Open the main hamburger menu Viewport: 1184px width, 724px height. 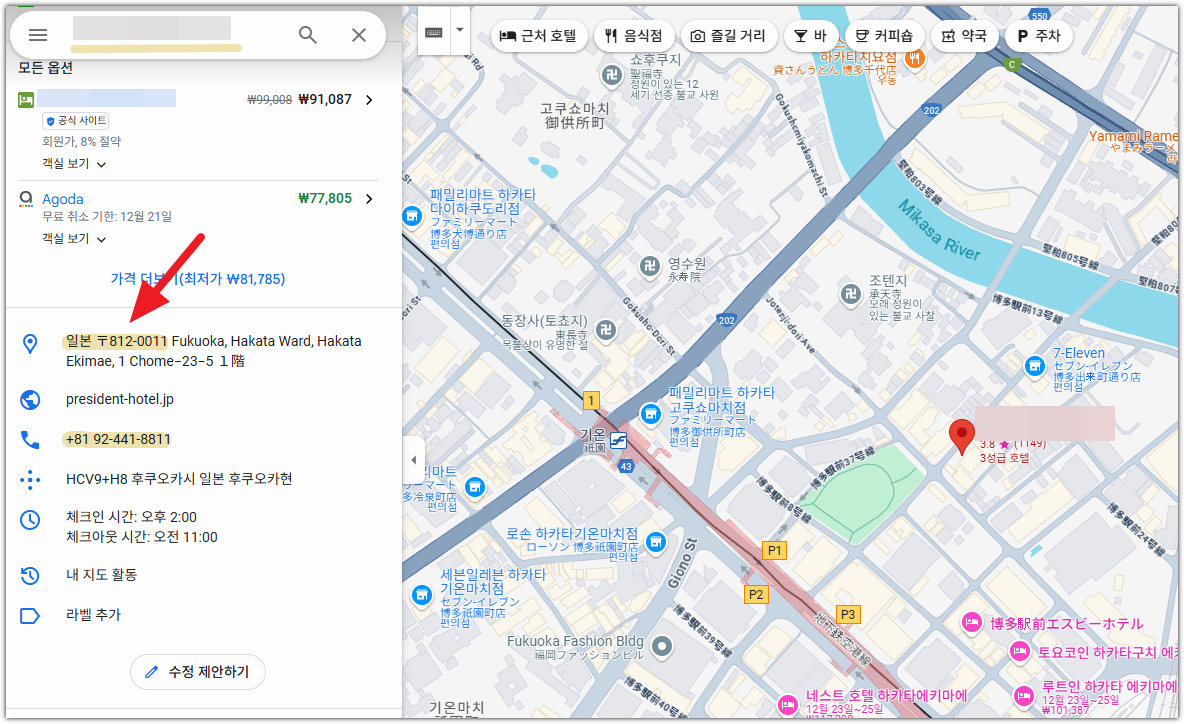[x=37, y=34]
